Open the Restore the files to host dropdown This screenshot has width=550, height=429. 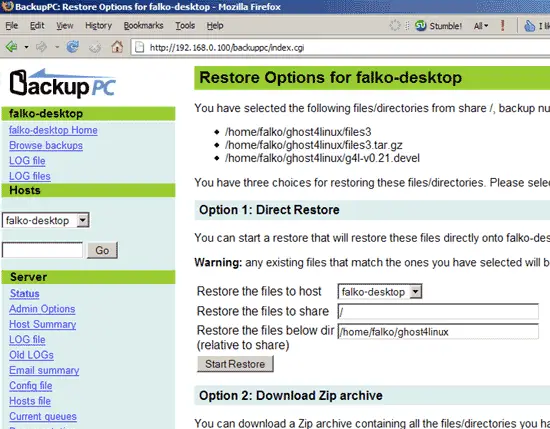(x=380, y=291)
